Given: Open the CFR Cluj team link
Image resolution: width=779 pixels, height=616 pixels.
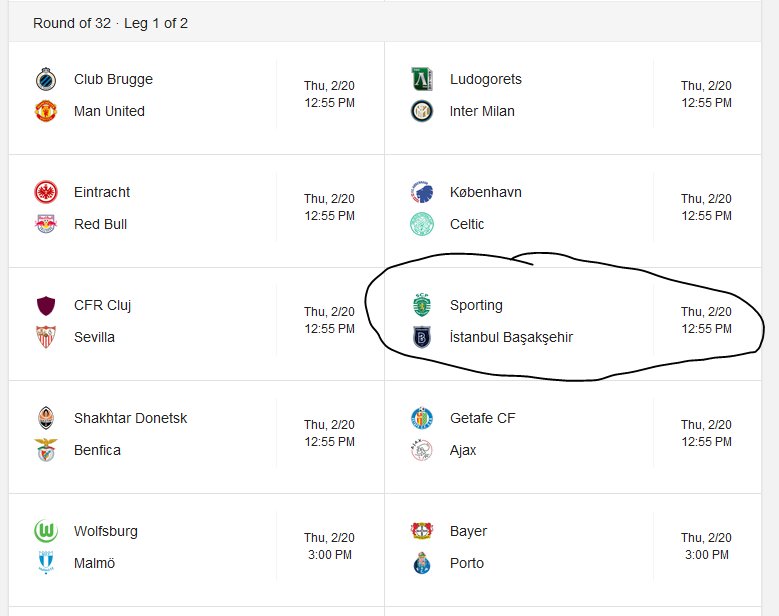Looking at the screenshot, I should [x=102, y=305].
